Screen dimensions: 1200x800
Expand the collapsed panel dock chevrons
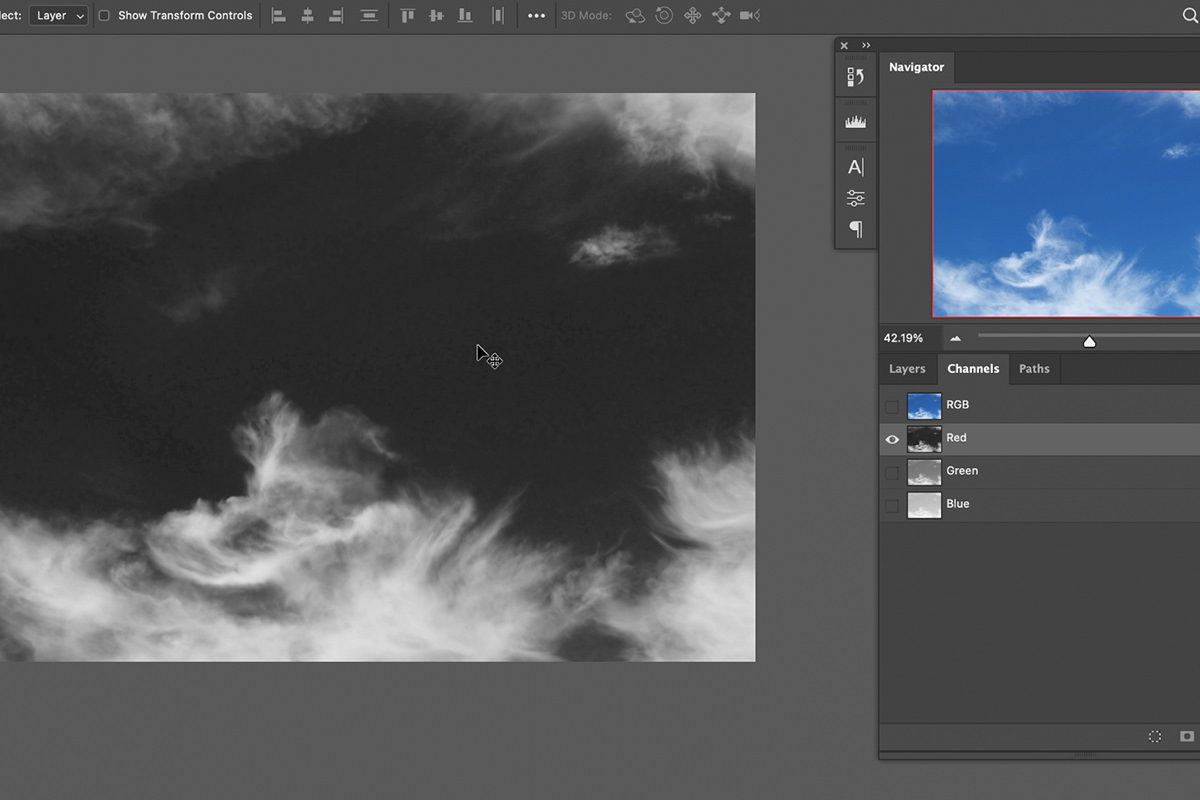coord(866,45)
